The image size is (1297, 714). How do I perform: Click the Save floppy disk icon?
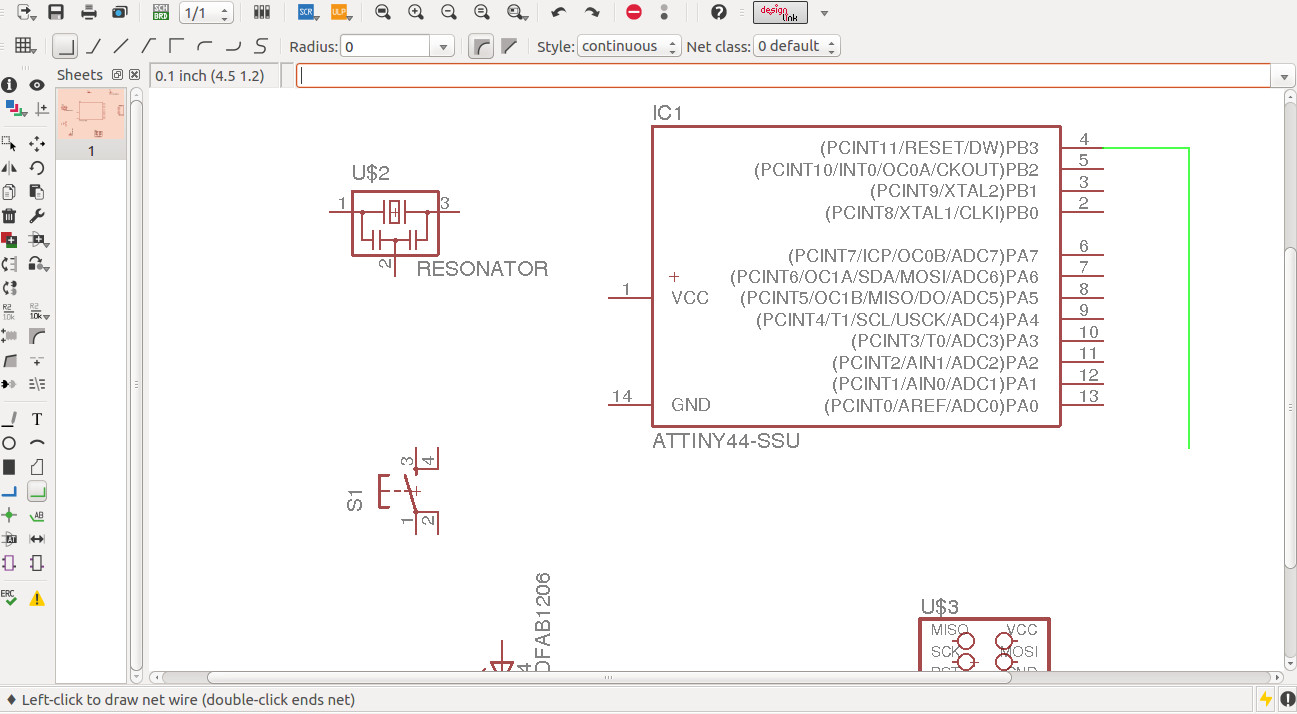(56, 13)
